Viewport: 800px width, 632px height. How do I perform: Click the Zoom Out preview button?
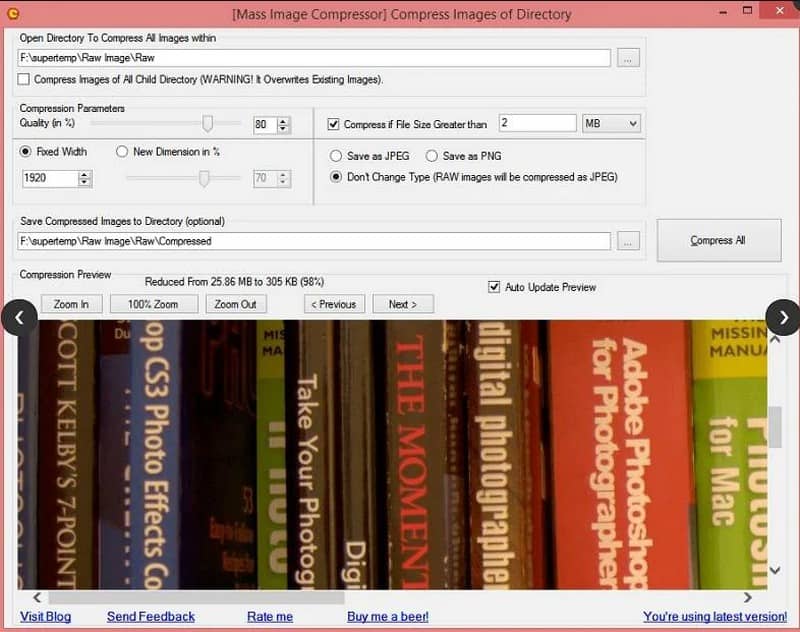tap(236, 304)
